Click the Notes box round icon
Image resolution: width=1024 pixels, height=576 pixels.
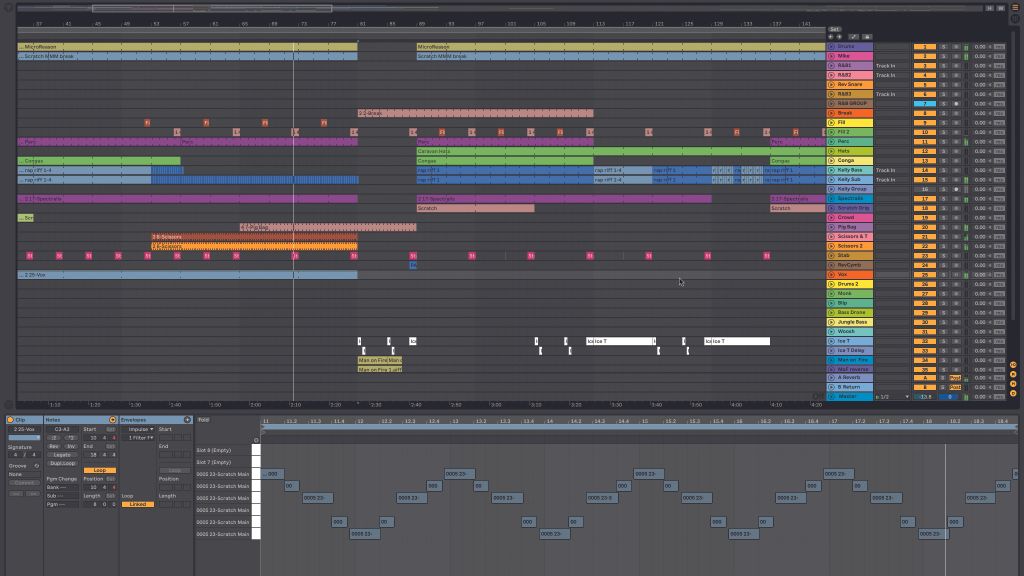(x=112, y=420)
